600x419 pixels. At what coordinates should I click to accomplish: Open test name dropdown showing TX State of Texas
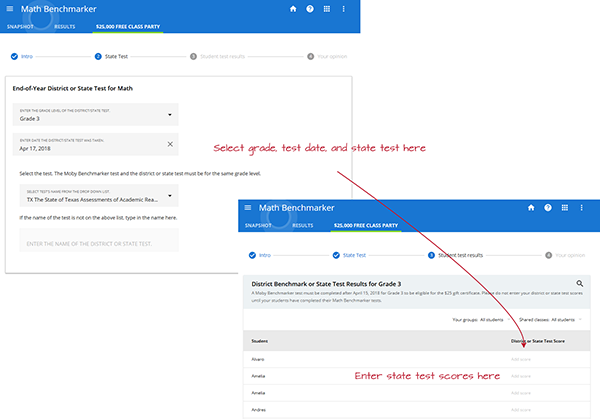pyautogui.click(x=99, y=196)
